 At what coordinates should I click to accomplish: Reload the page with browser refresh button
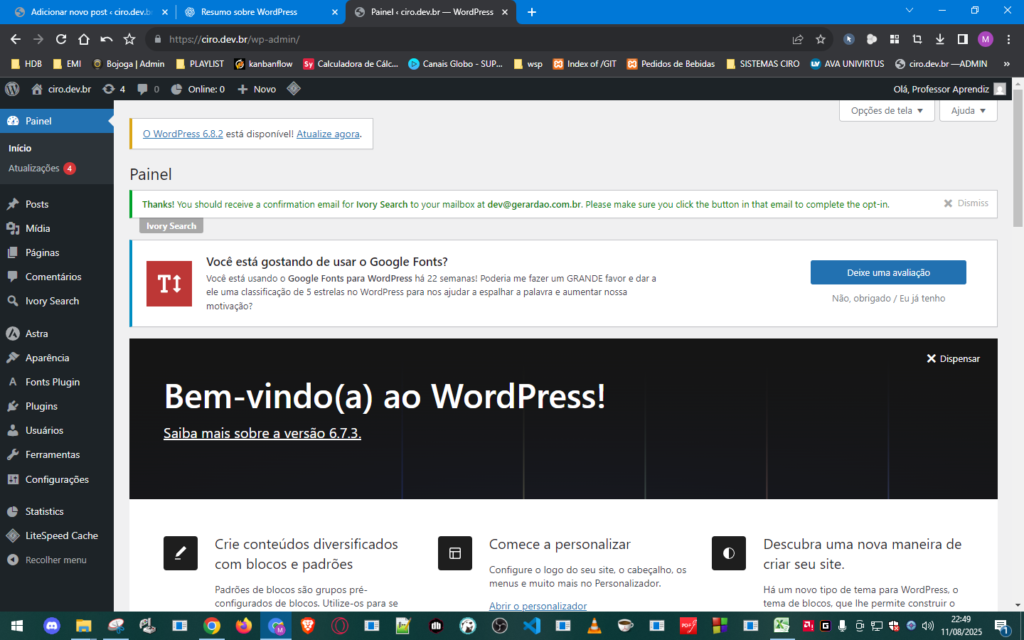click(61, 39)
